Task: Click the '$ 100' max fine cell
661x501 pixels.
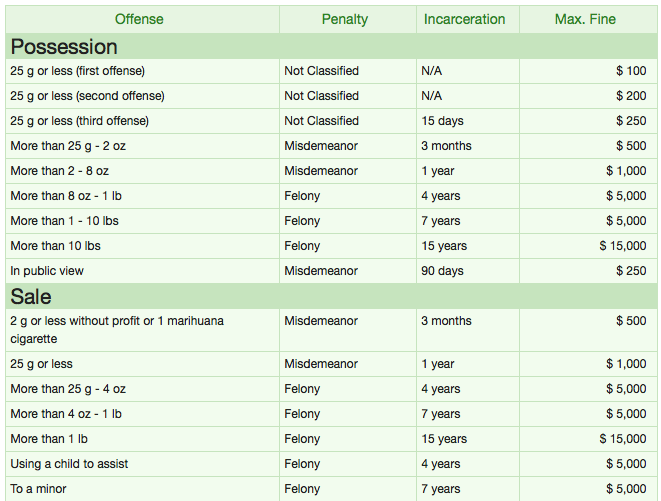Action: pos(631,71)
